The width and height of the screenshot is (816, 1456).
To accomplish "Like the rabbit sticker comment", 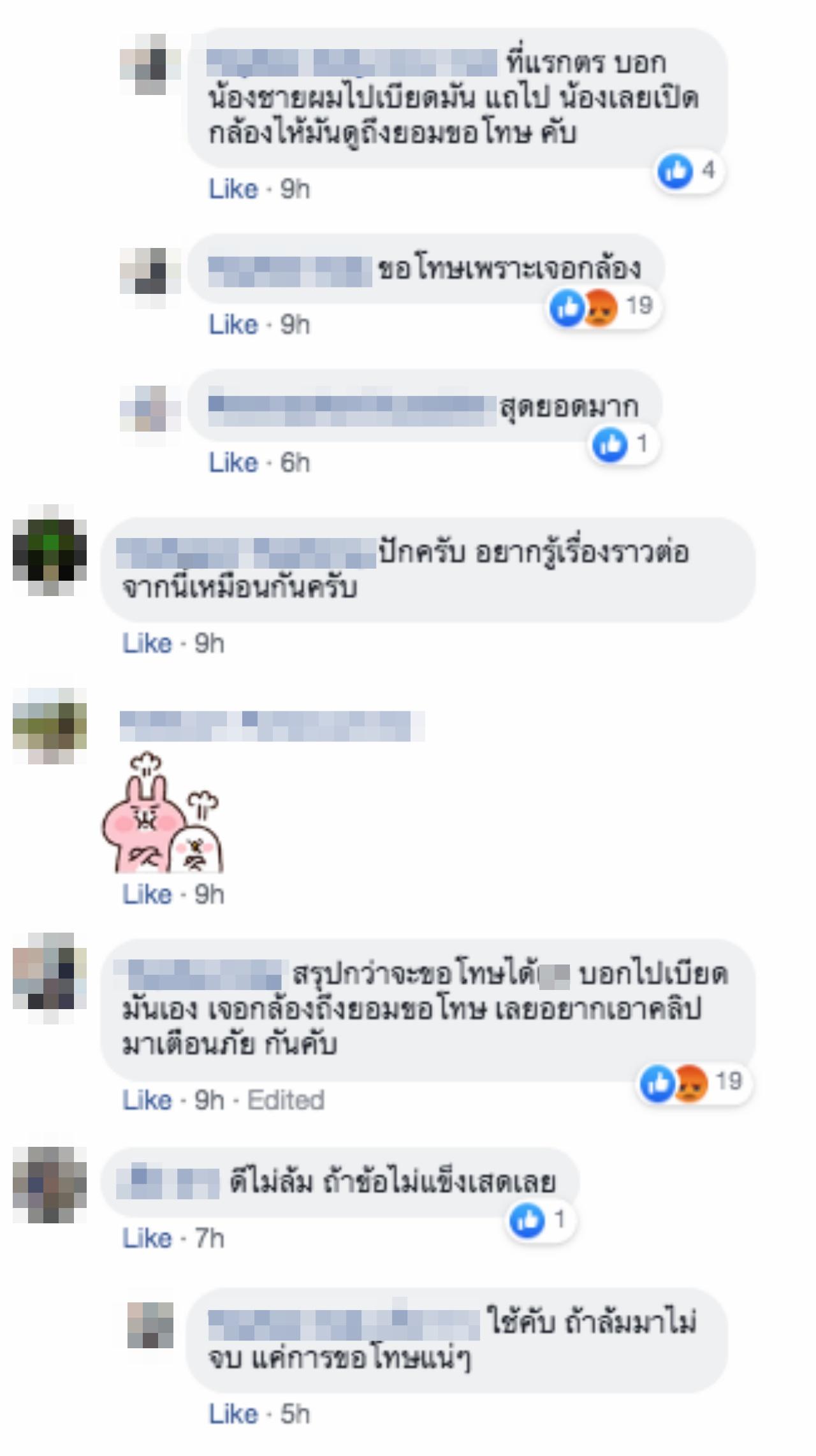I will [147, 895].
